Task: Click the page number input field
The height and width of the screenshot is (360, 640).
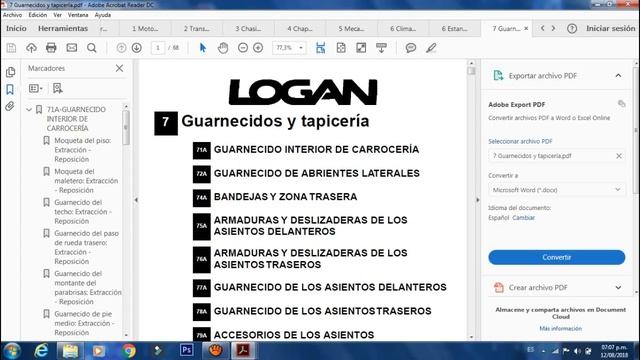Action: (x=158, y=48)
